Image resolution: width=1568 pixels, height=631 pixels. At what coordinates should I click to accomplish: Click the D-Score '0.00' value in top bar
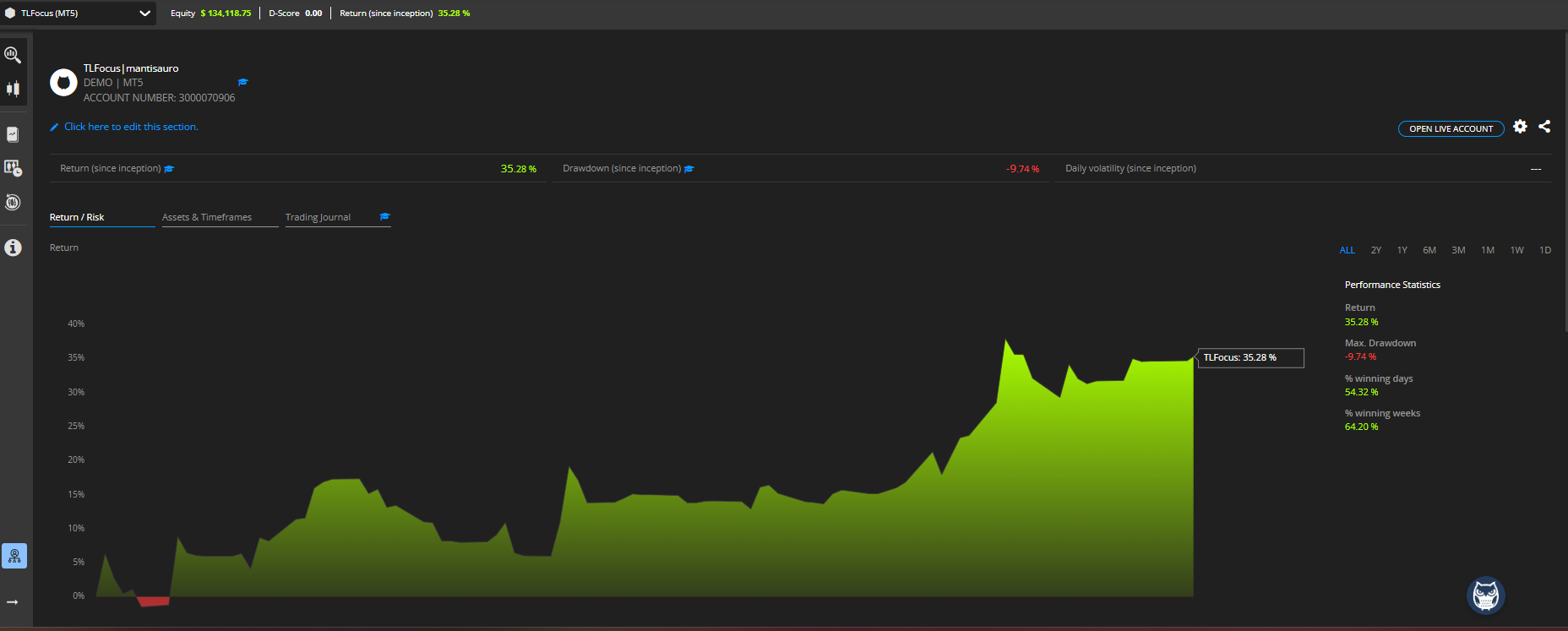313,14
